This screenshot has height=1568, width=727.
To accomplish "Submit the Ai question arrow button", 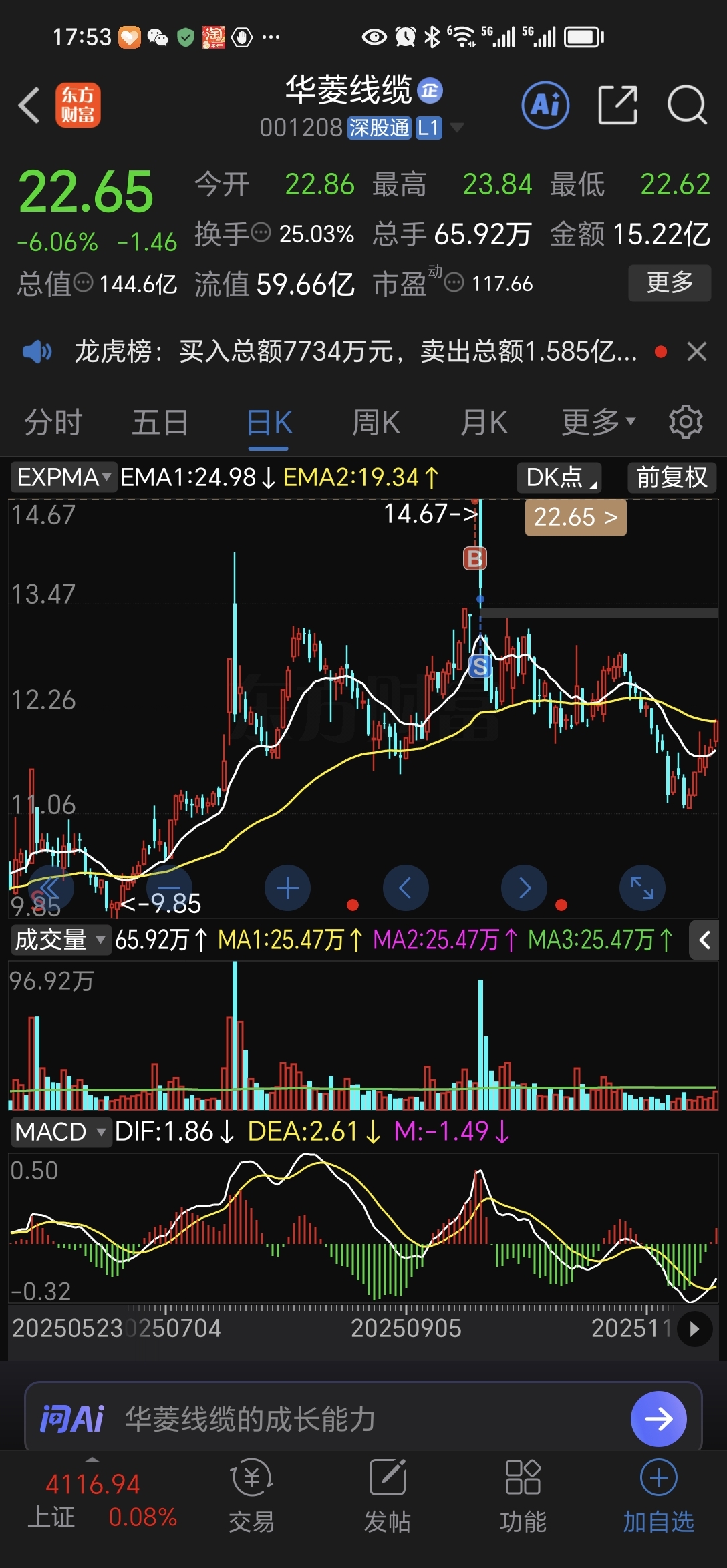I will pyautogui.click(x=658, y=1419).
